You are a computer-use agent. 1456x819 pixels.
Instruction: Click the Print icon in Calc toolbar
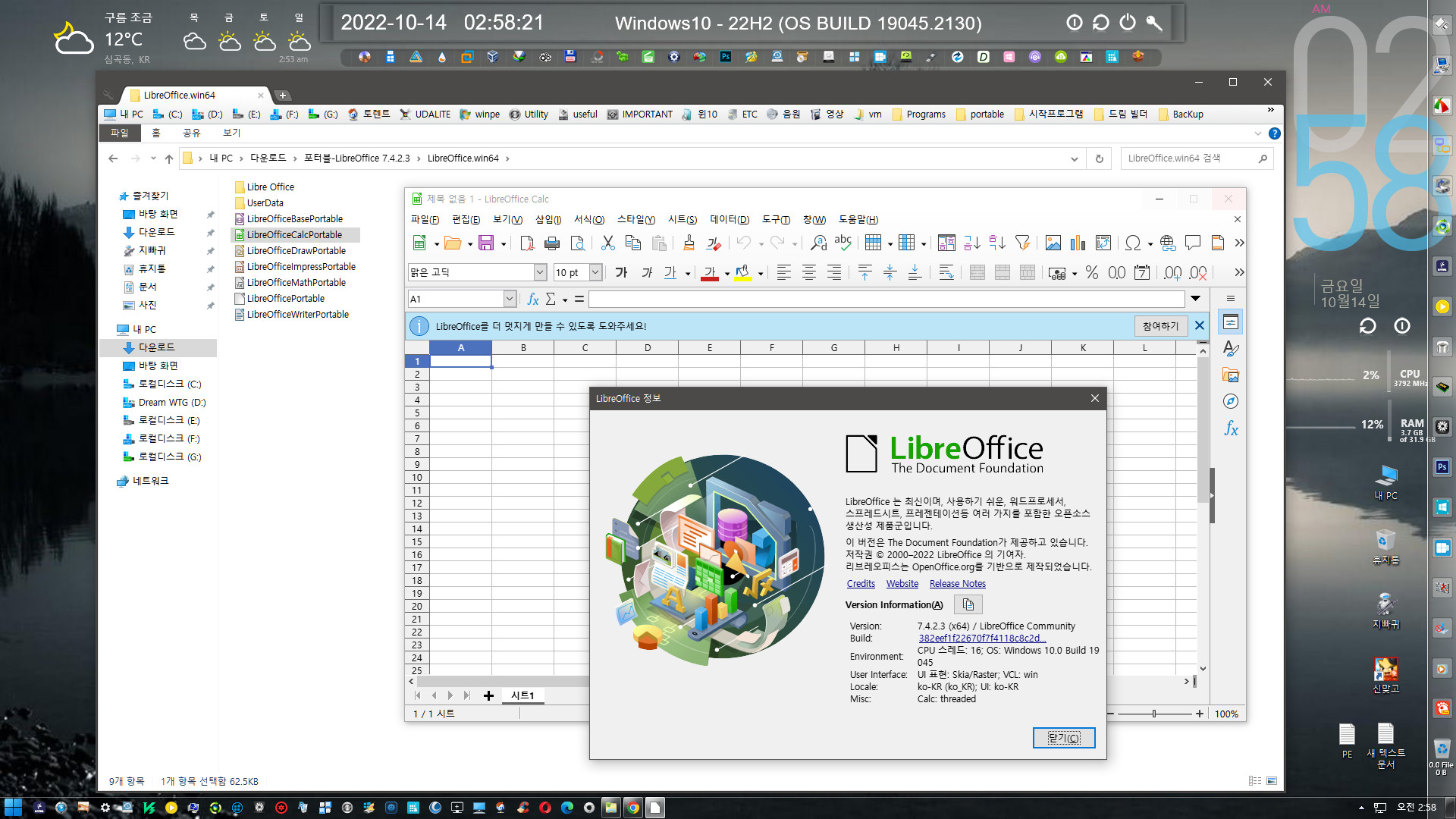[x=552, y=243]
